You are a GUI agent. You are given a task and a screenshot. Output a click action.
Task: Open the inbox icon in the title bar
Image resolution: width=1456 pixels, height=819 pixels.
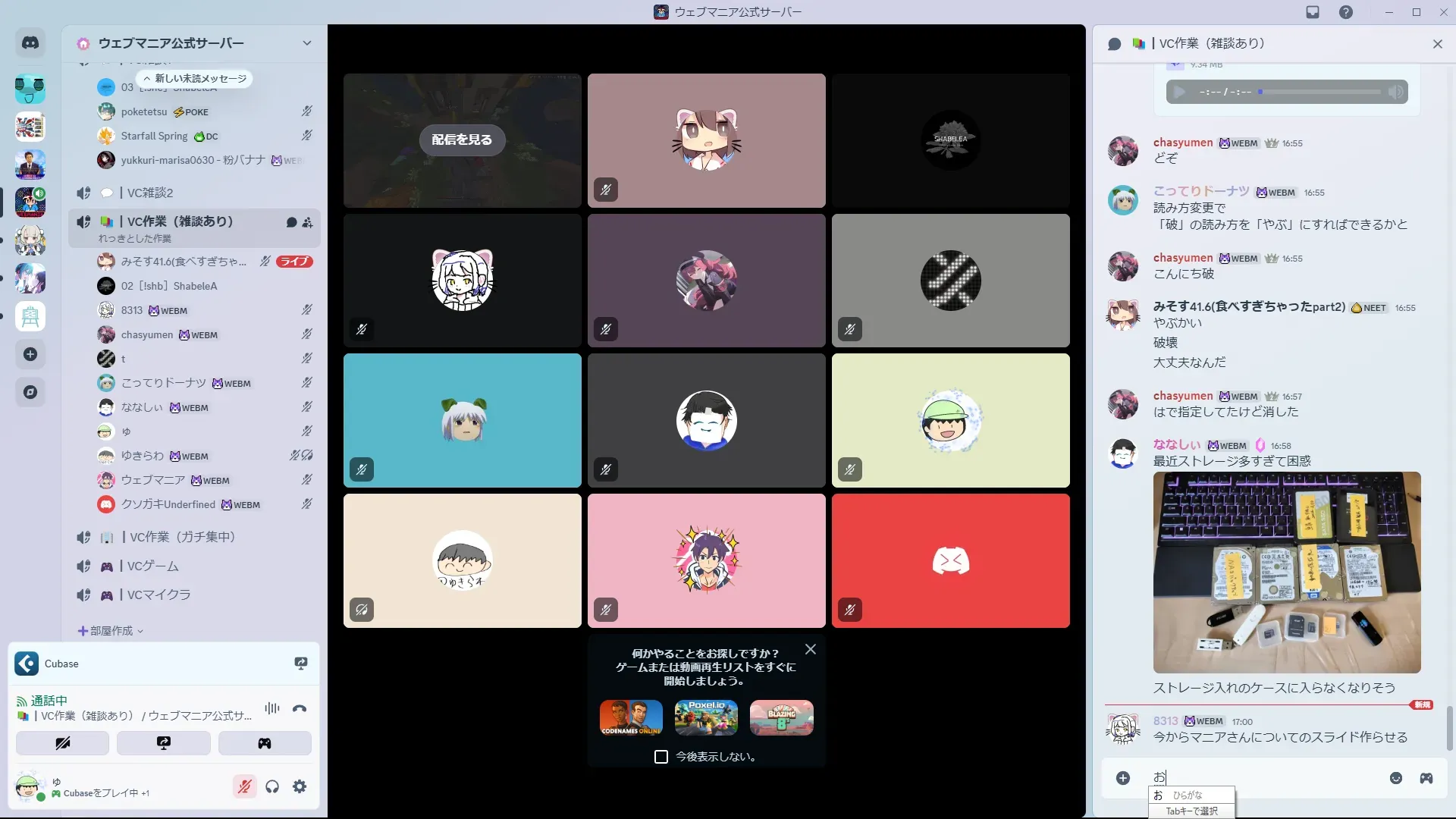1313,12
